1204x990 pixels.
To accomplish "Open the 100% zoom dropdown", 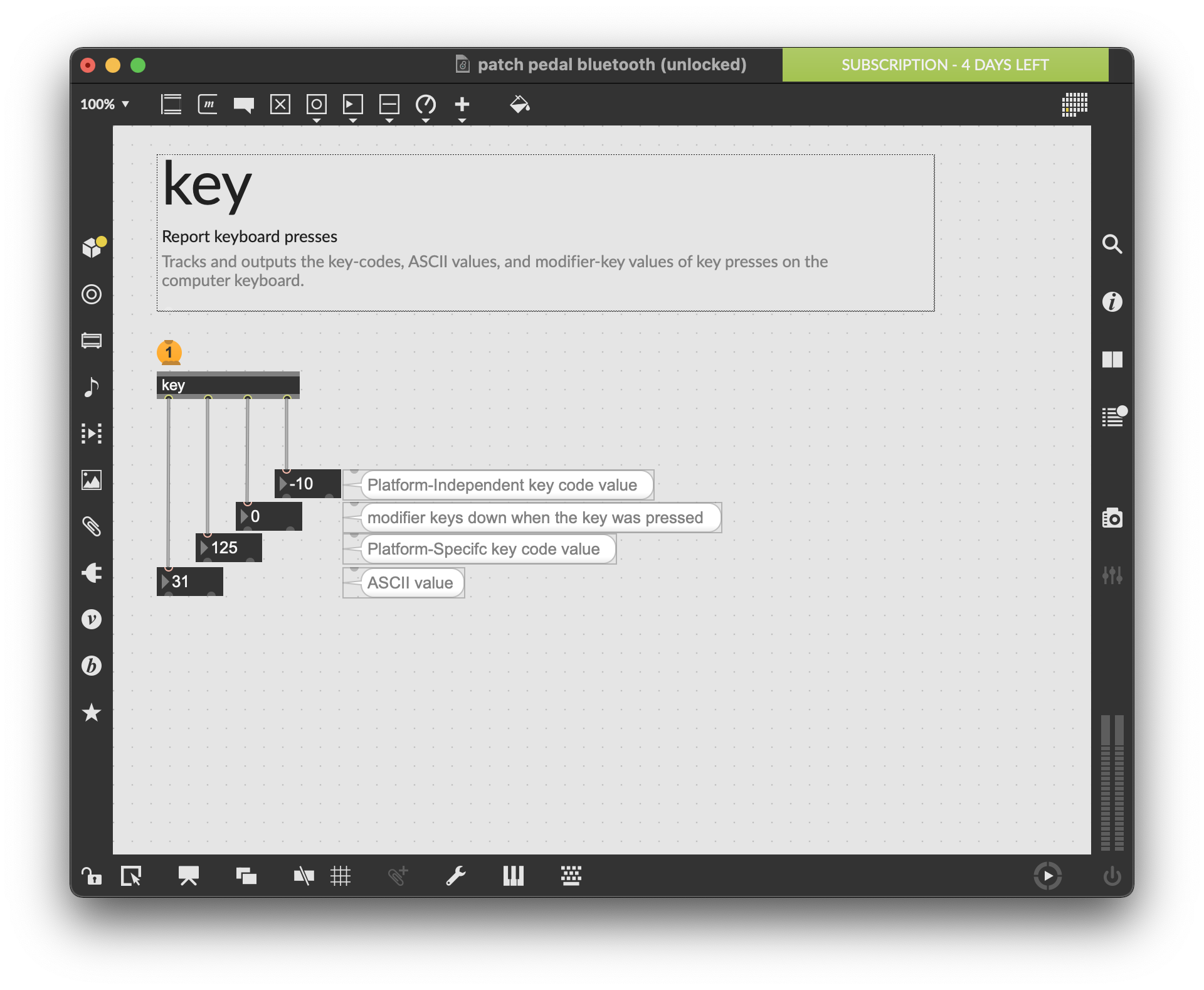I will coord(105,104).
